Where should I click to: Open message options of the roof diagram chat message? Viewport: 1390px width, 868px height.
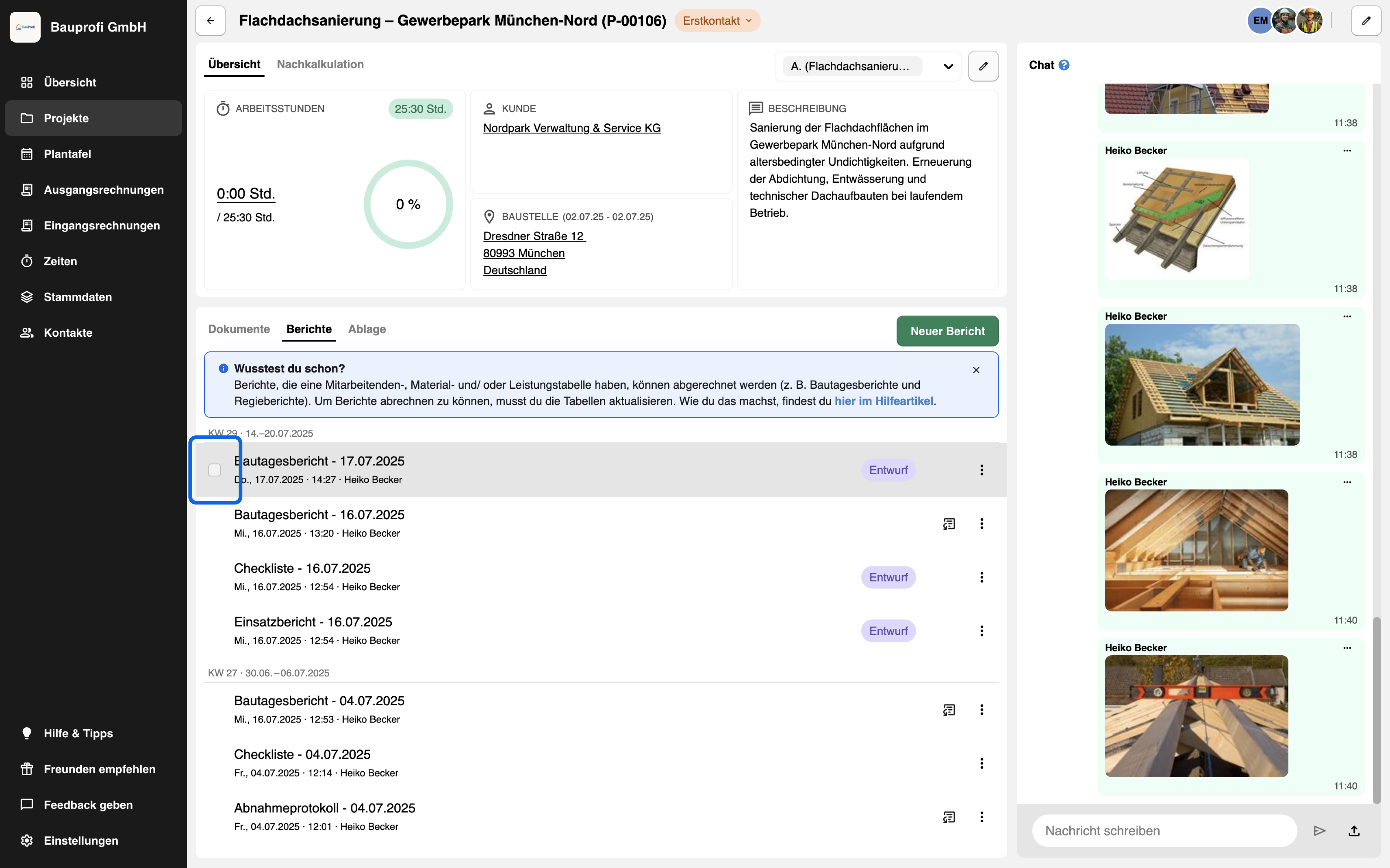(1347, 151)
